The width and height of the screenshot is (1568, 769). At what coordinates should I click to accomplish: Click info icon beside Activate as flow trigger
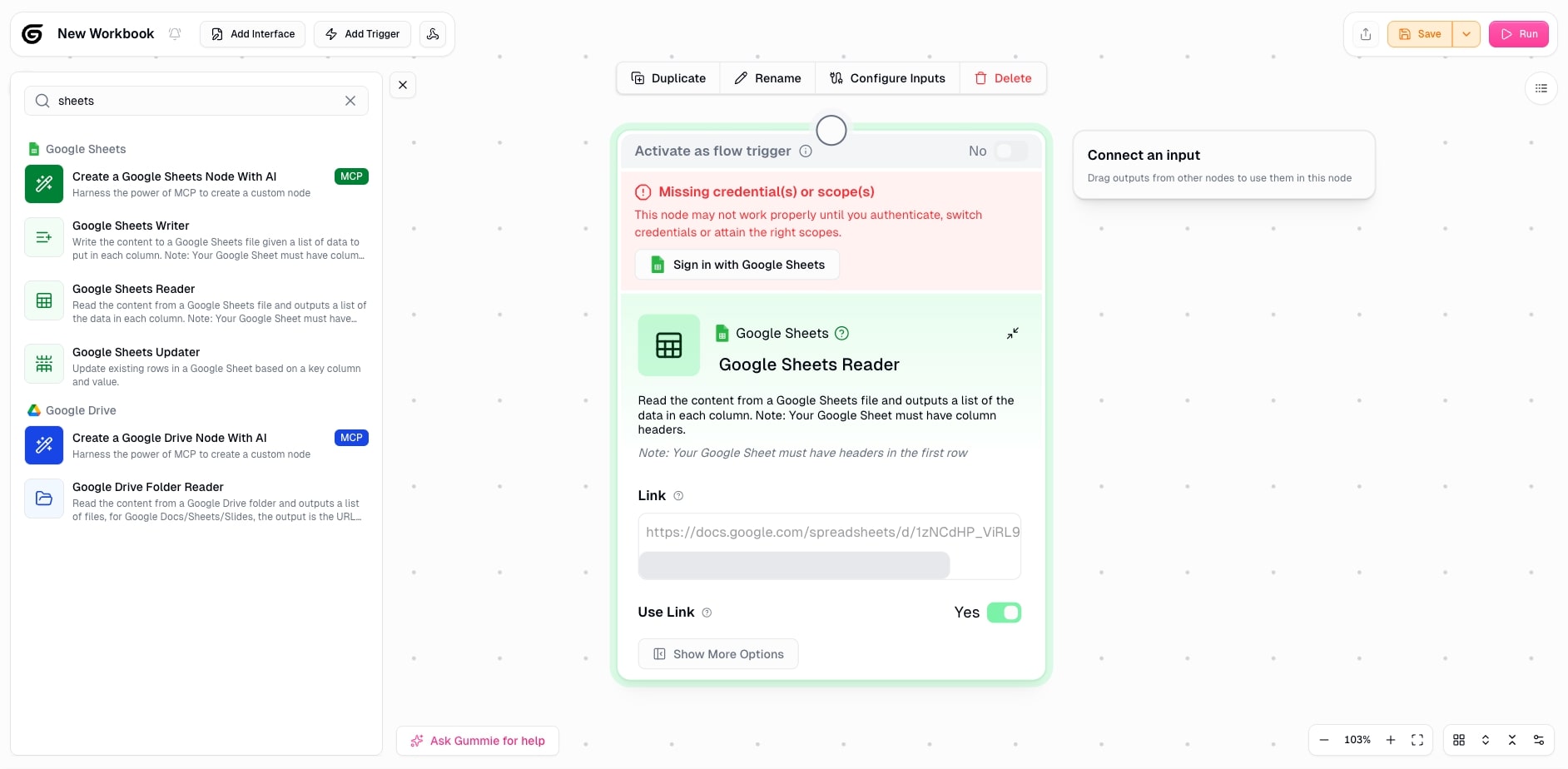click(x=806, y=151)
